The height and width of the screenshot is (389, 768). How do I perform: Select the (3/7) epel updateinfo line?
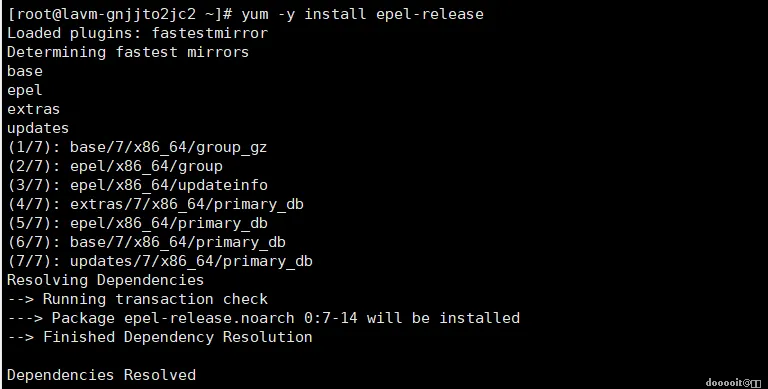point(137,185)
